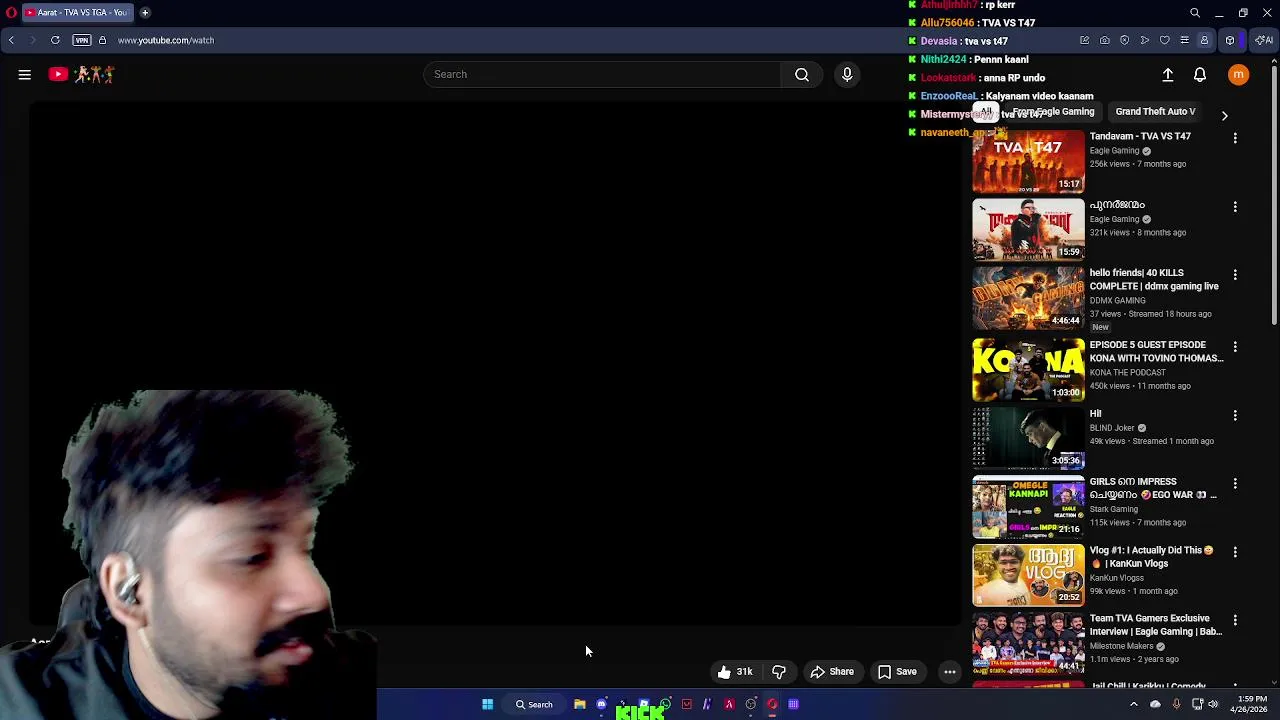Click the taskbar Search box

coord(534,704)
